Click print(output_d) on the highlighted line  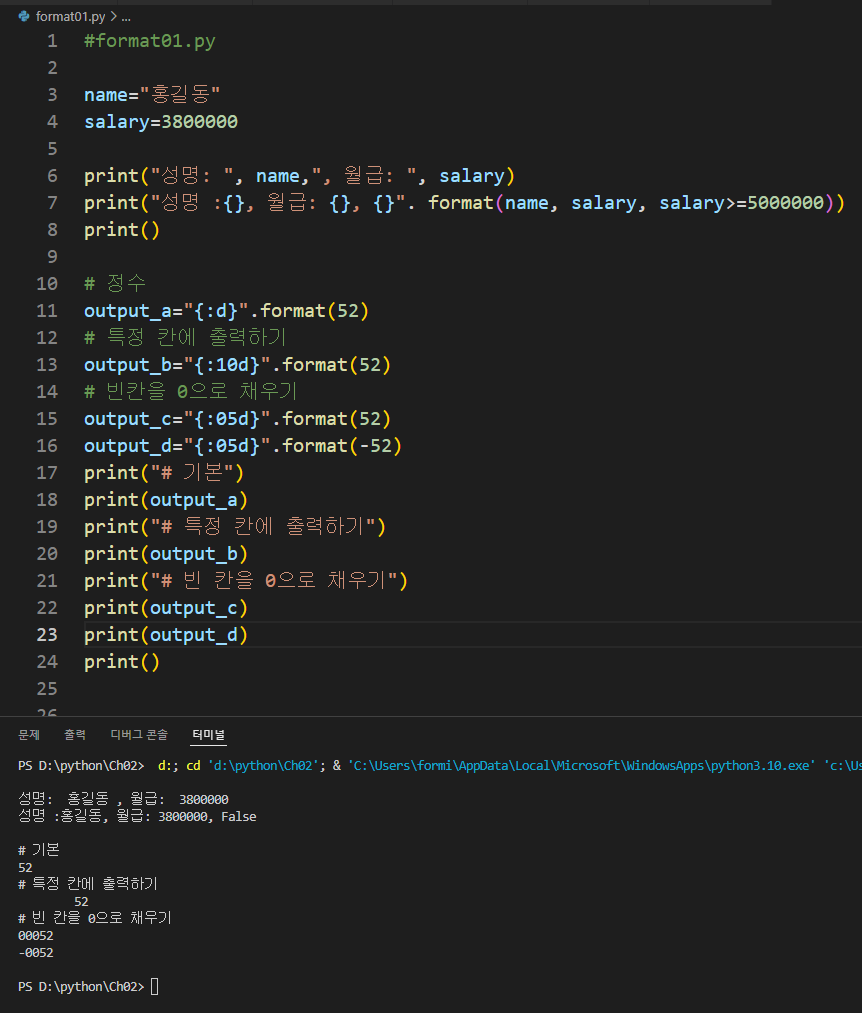pos(166,635)
